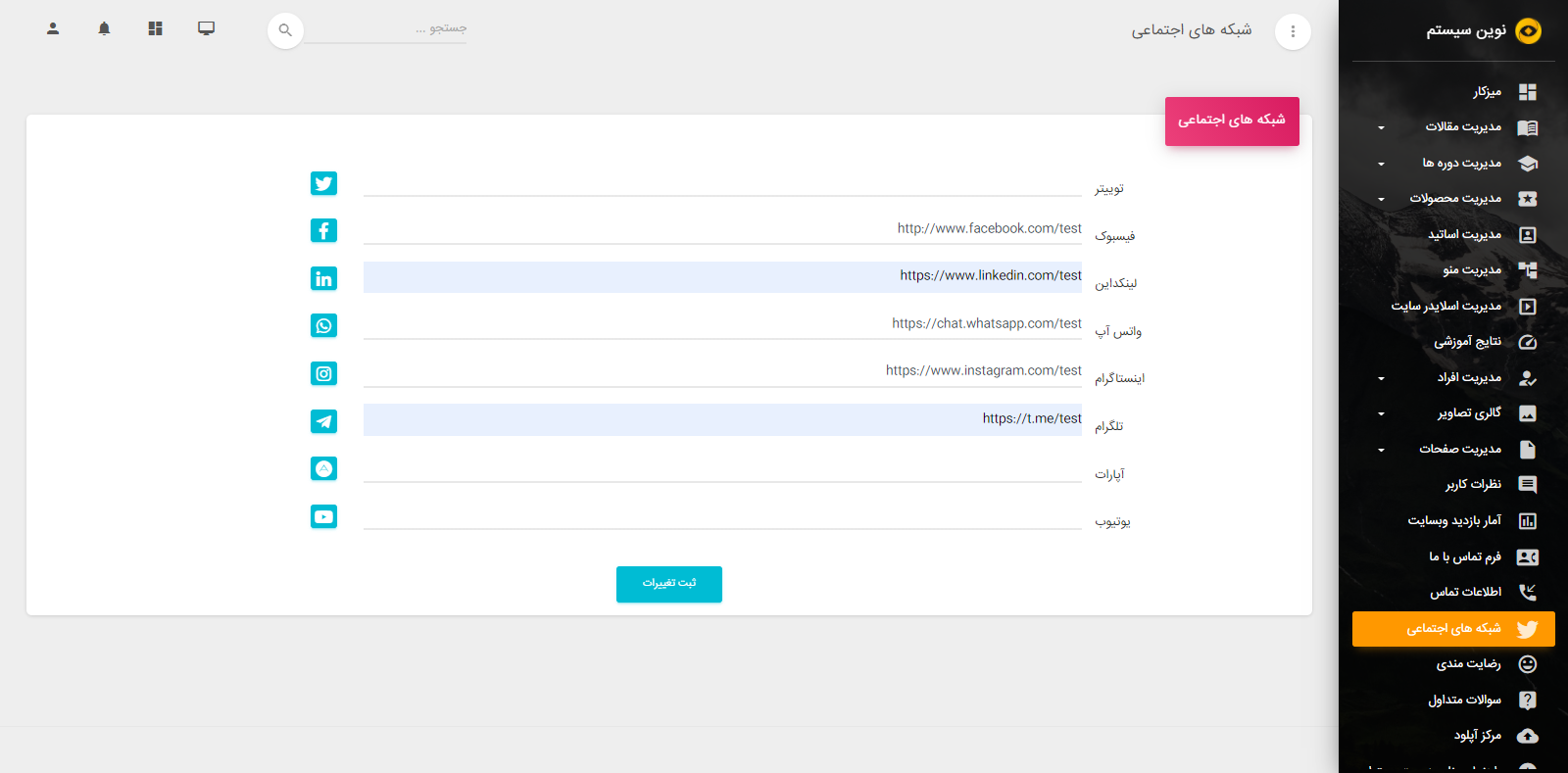Click the WhatsApp icon beside واتس آپ field

(x=323, y=325)
